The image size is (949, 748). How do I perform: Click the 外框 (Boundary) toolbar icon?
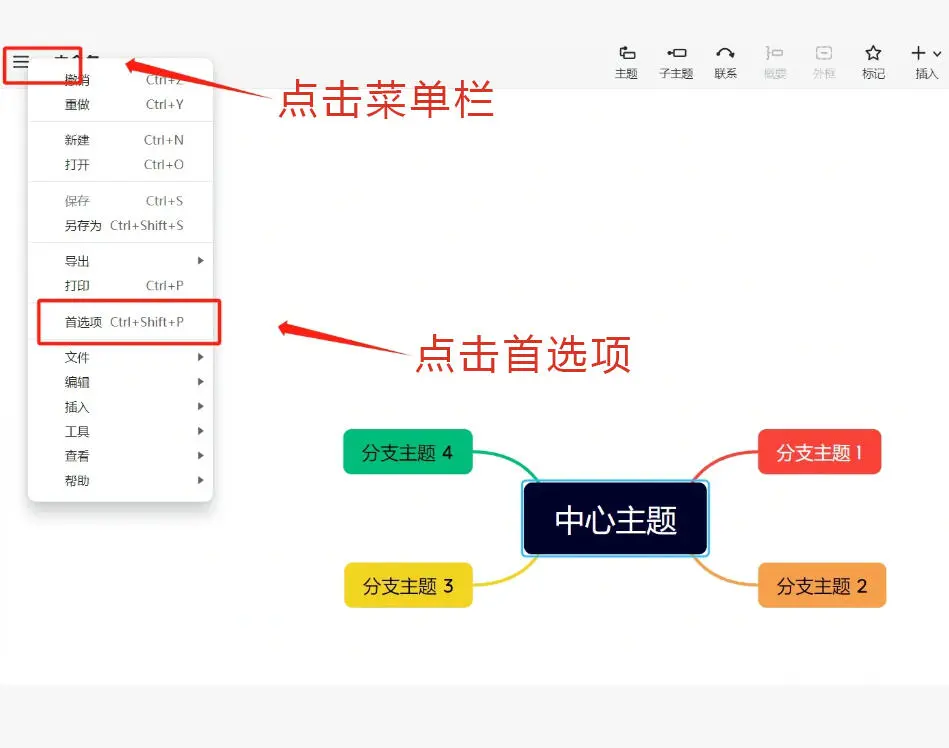pos(824,58)
